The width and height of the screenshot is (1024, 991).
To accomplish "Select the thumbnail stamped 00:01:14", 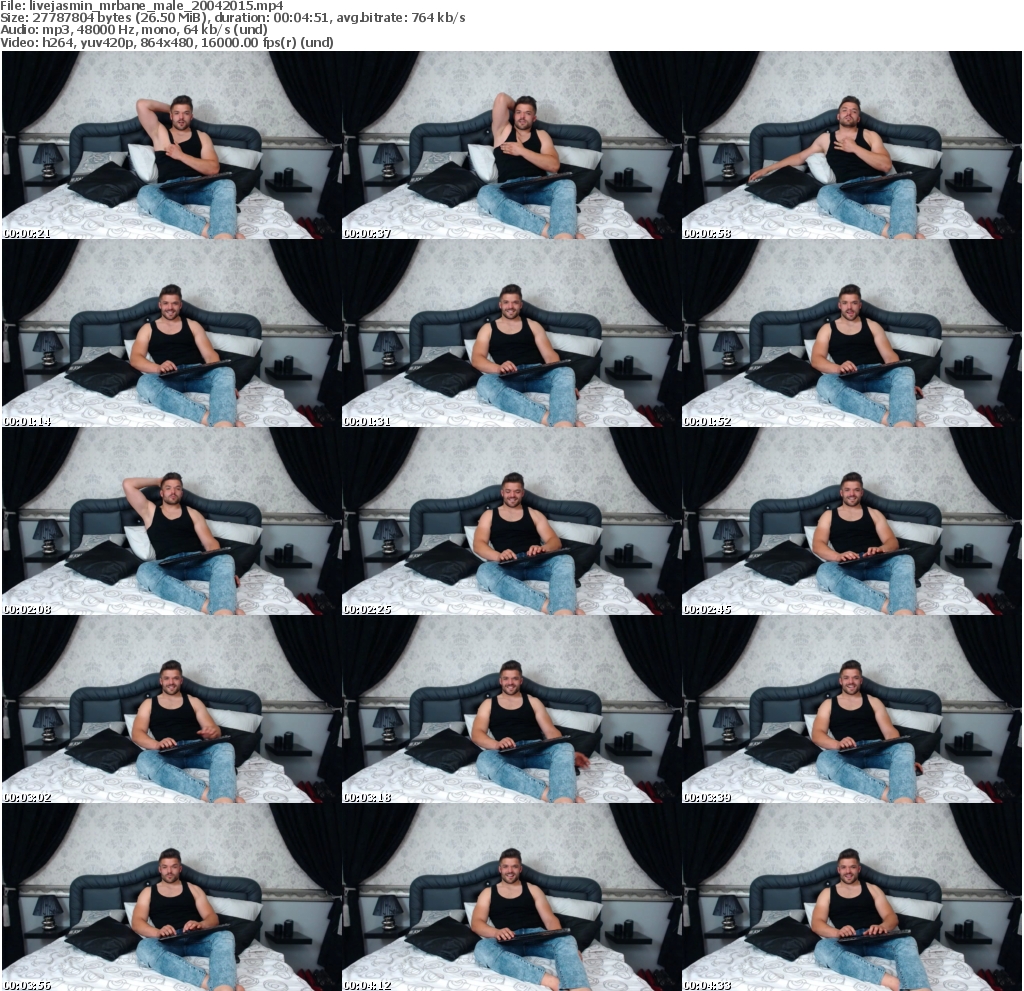I will click(172, 333).
